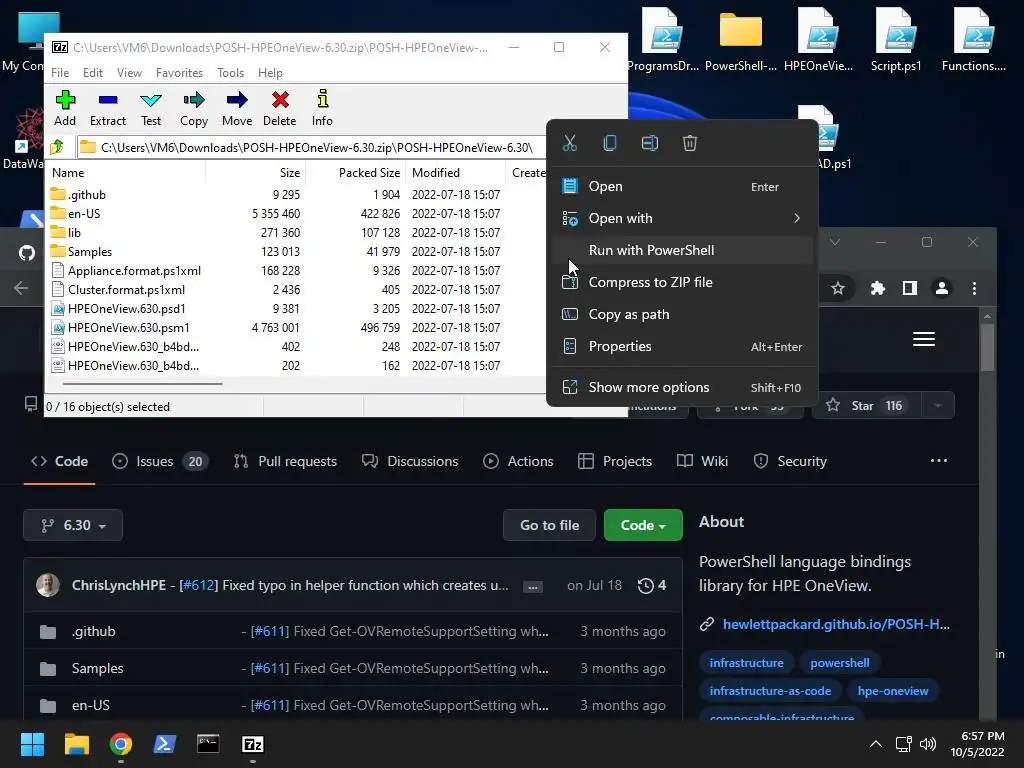Switch to the Issues tab

160,461
